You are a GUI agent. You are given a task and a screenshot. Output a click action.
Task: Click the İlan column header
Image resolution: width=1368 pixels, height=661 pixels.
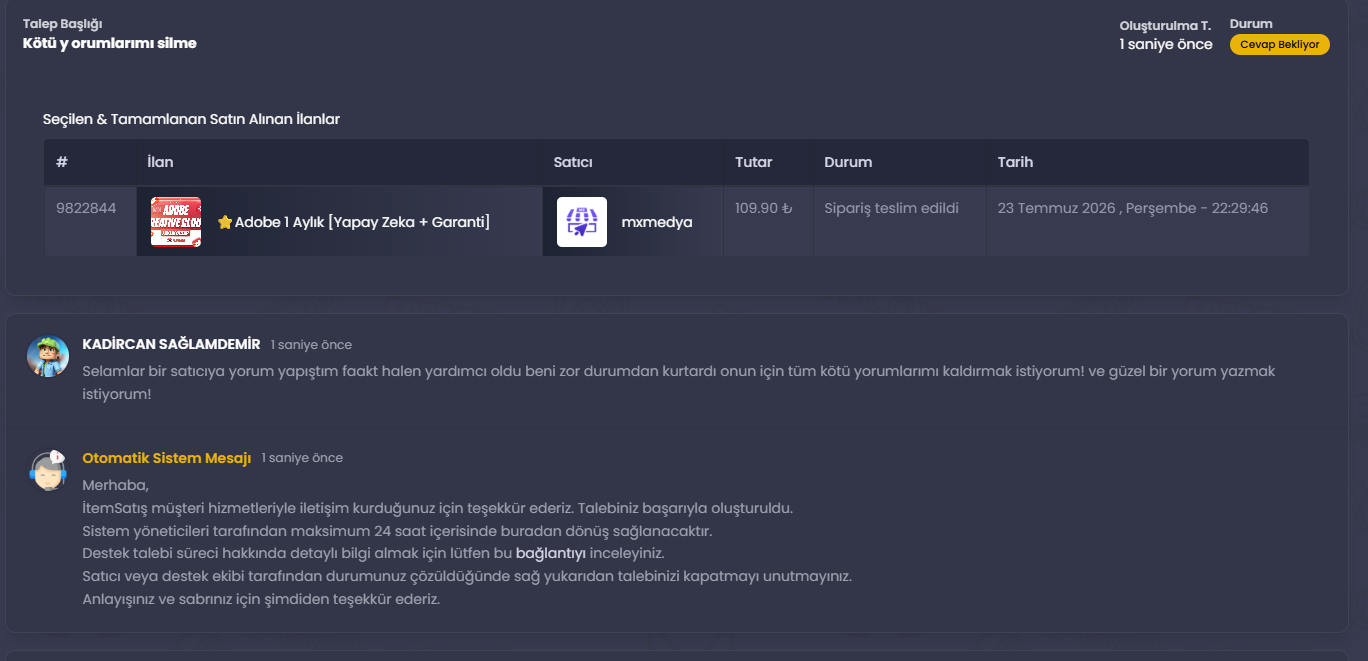[160, 162]
